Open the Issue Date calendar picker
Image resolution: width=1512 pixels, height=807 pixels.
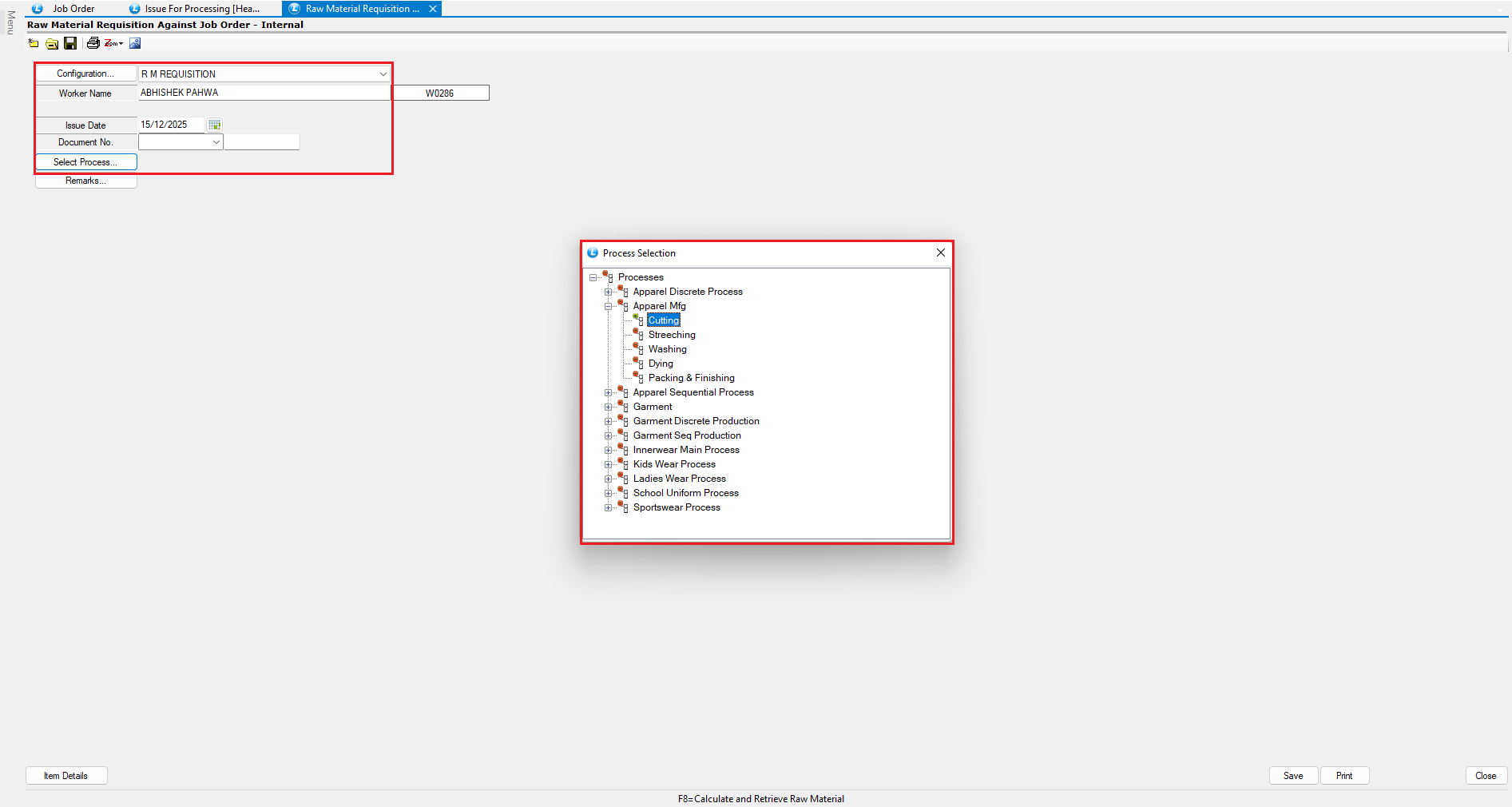point(214,125)
